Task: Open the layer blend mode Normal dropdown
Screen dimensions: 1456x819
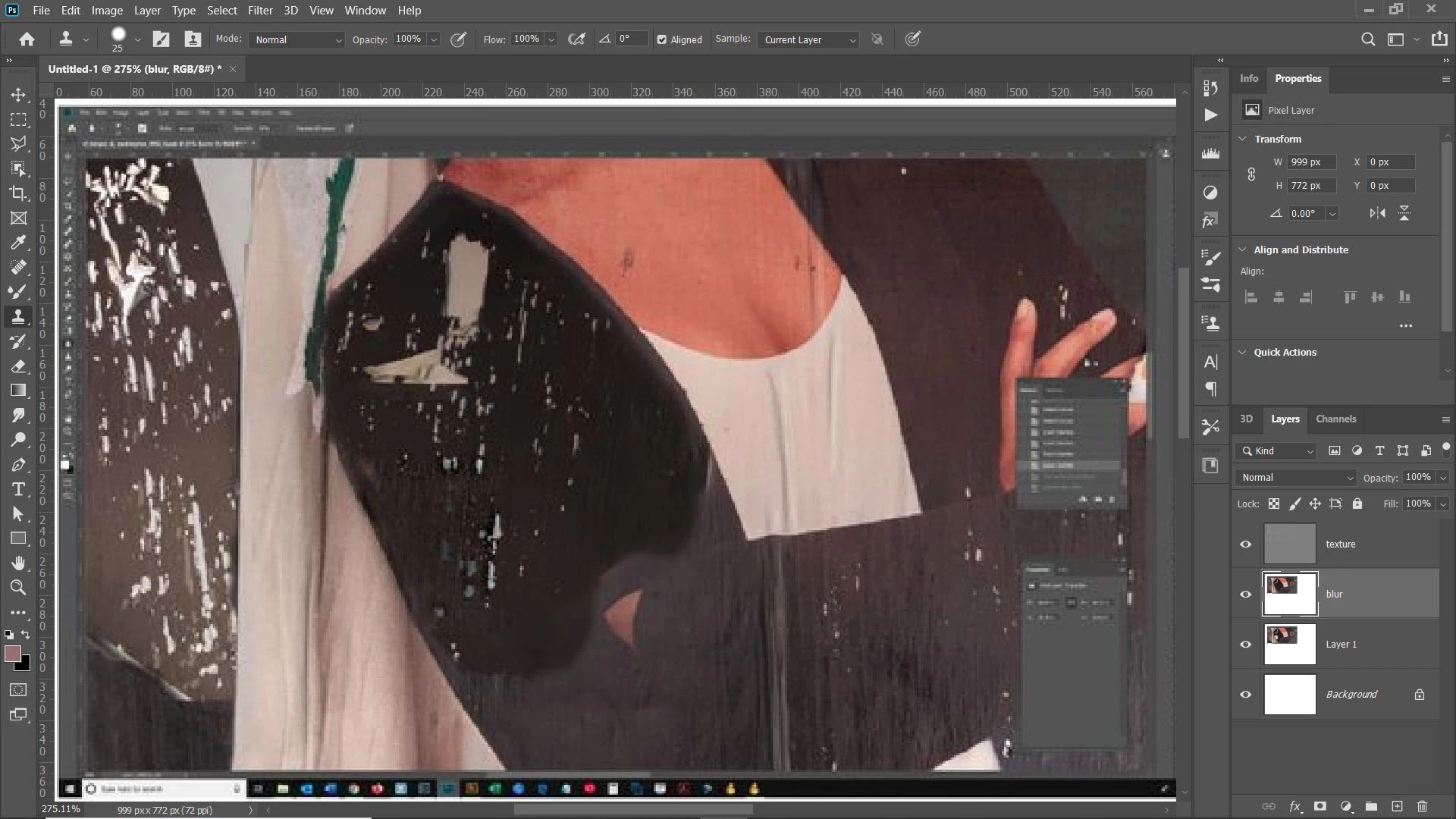Action: (1296, 478)
